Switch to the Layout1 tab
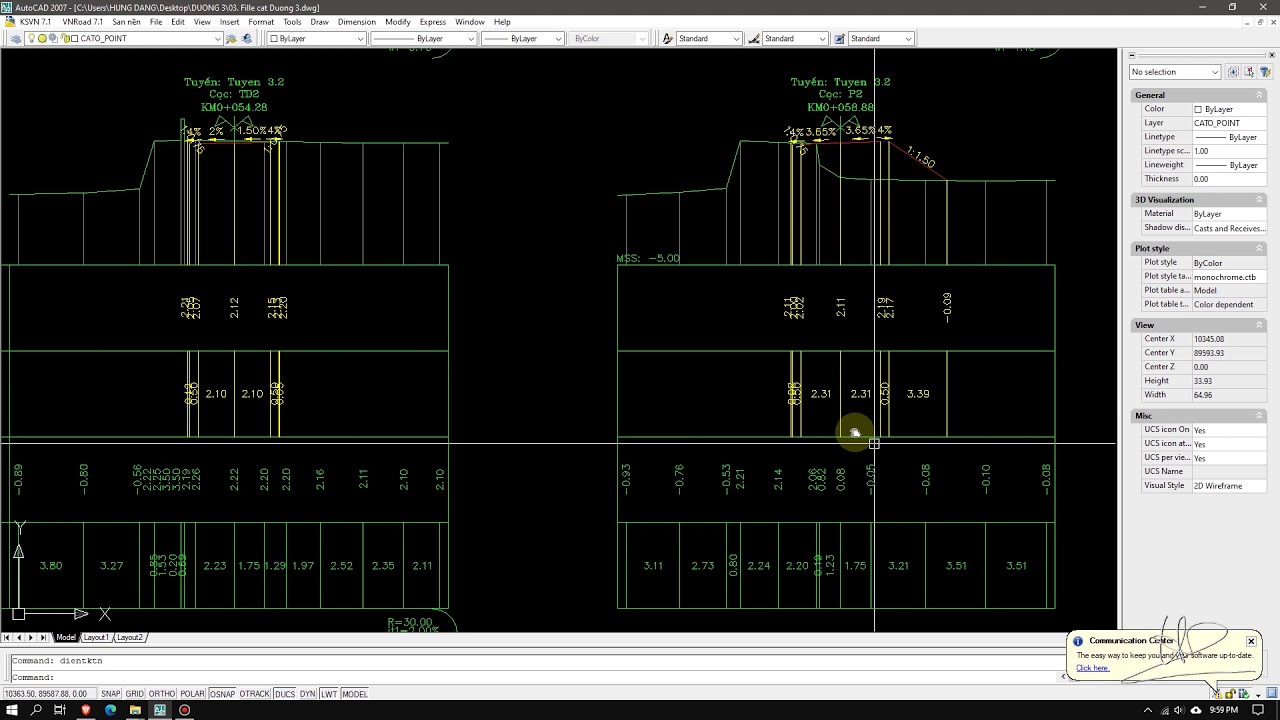 click(96, 637)
